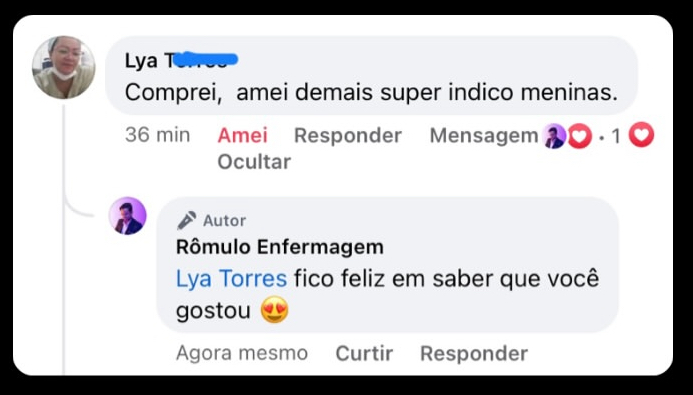
Task: Open the blue Lya Torres mention link
Action: click(232, 279)
